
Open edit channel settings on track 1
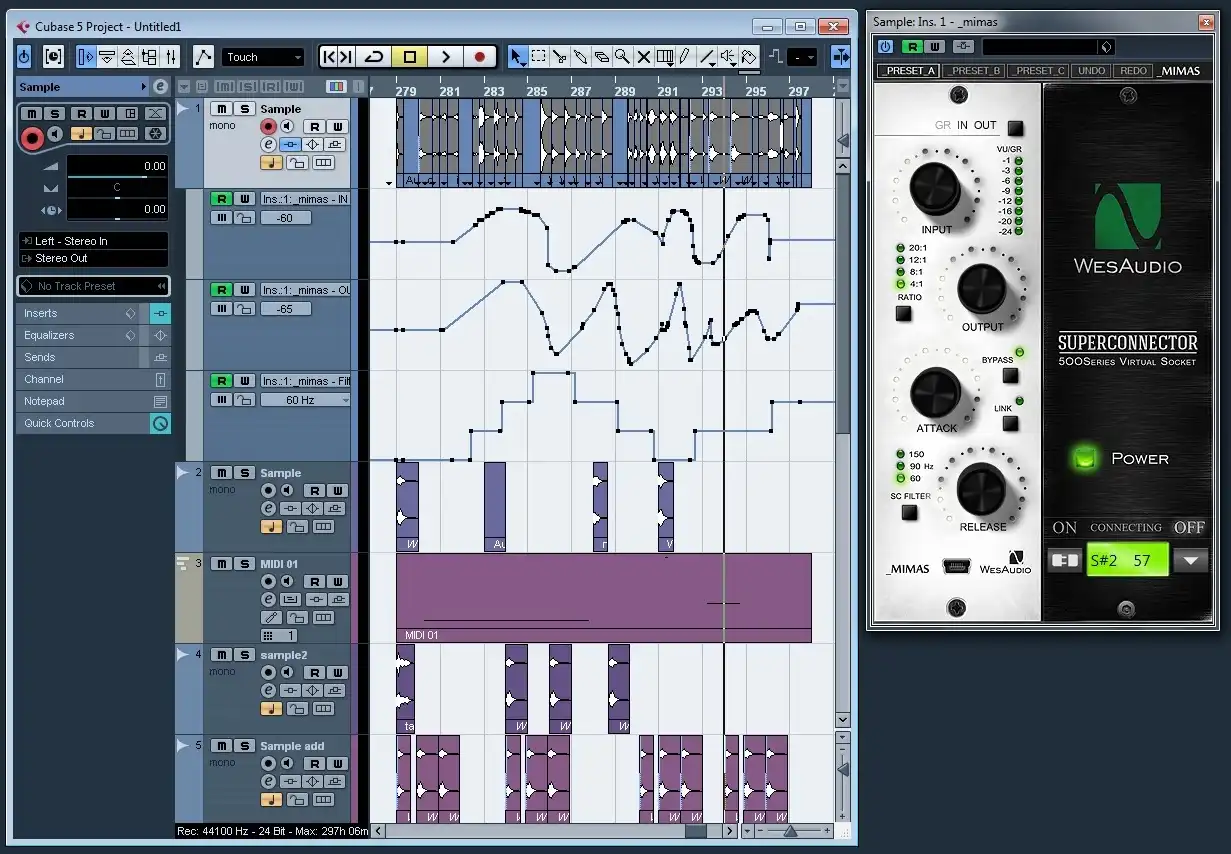point(268,145)
